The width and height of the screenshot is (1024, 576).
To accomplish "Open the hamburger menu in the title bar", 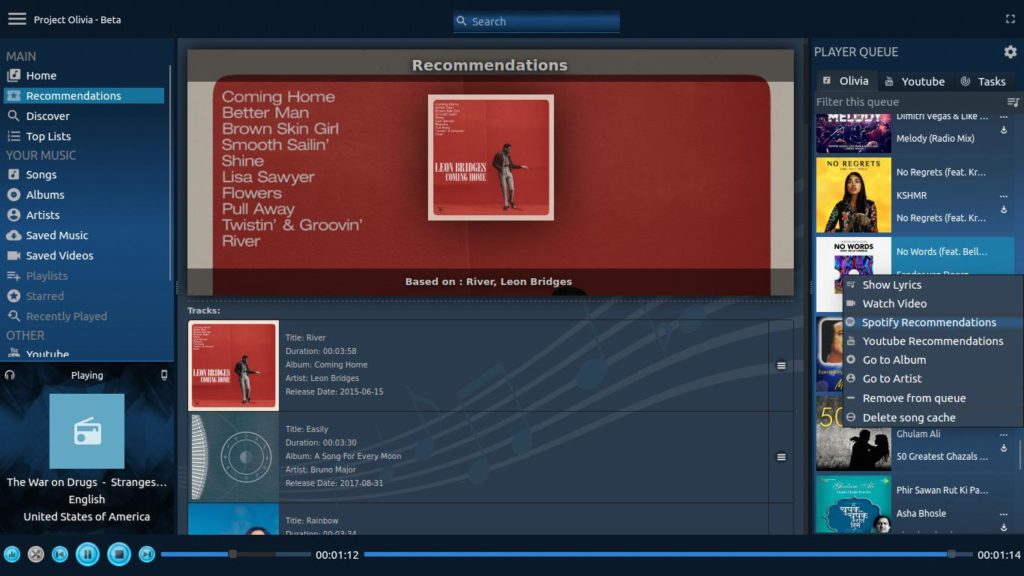I will 17,19.
